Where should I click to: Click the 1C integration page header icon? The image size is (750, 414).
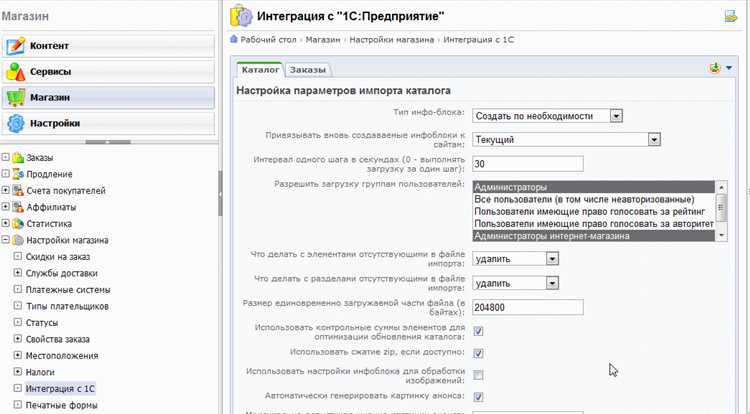(x=241, y=16)
